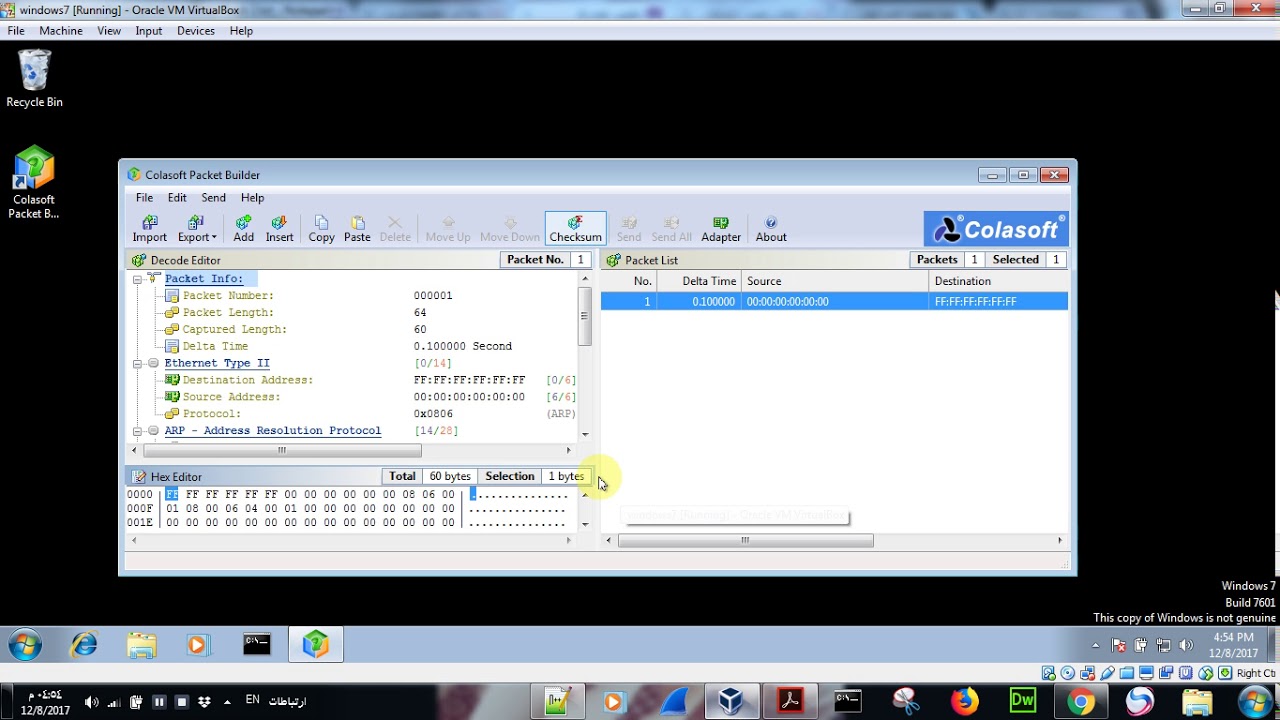Click the Delta Time column header
The height and width of the screenshot is (720, 1280).
click(x=700, y=281)
